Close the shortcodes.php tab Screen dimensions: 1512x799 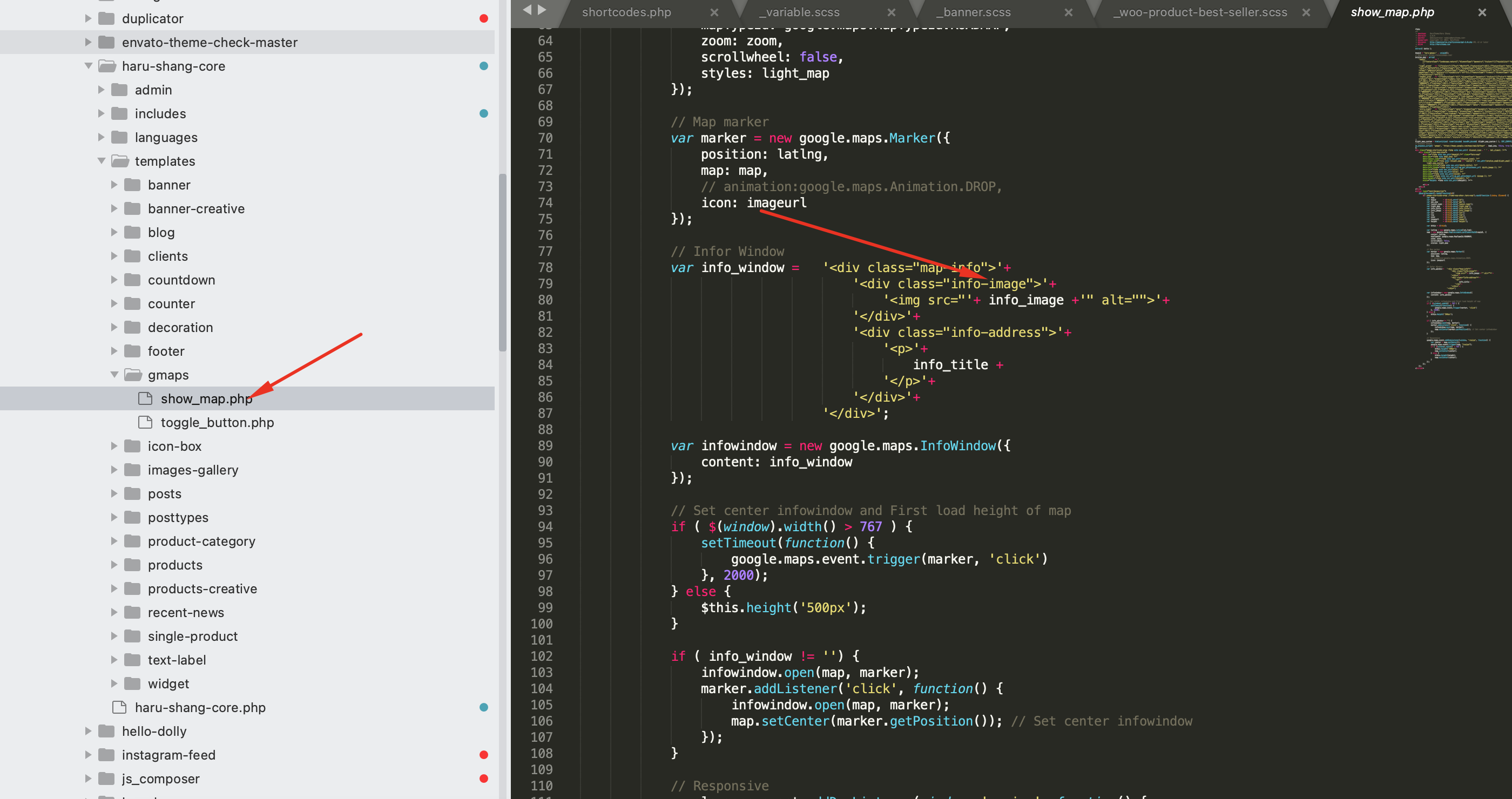(714, 12)
